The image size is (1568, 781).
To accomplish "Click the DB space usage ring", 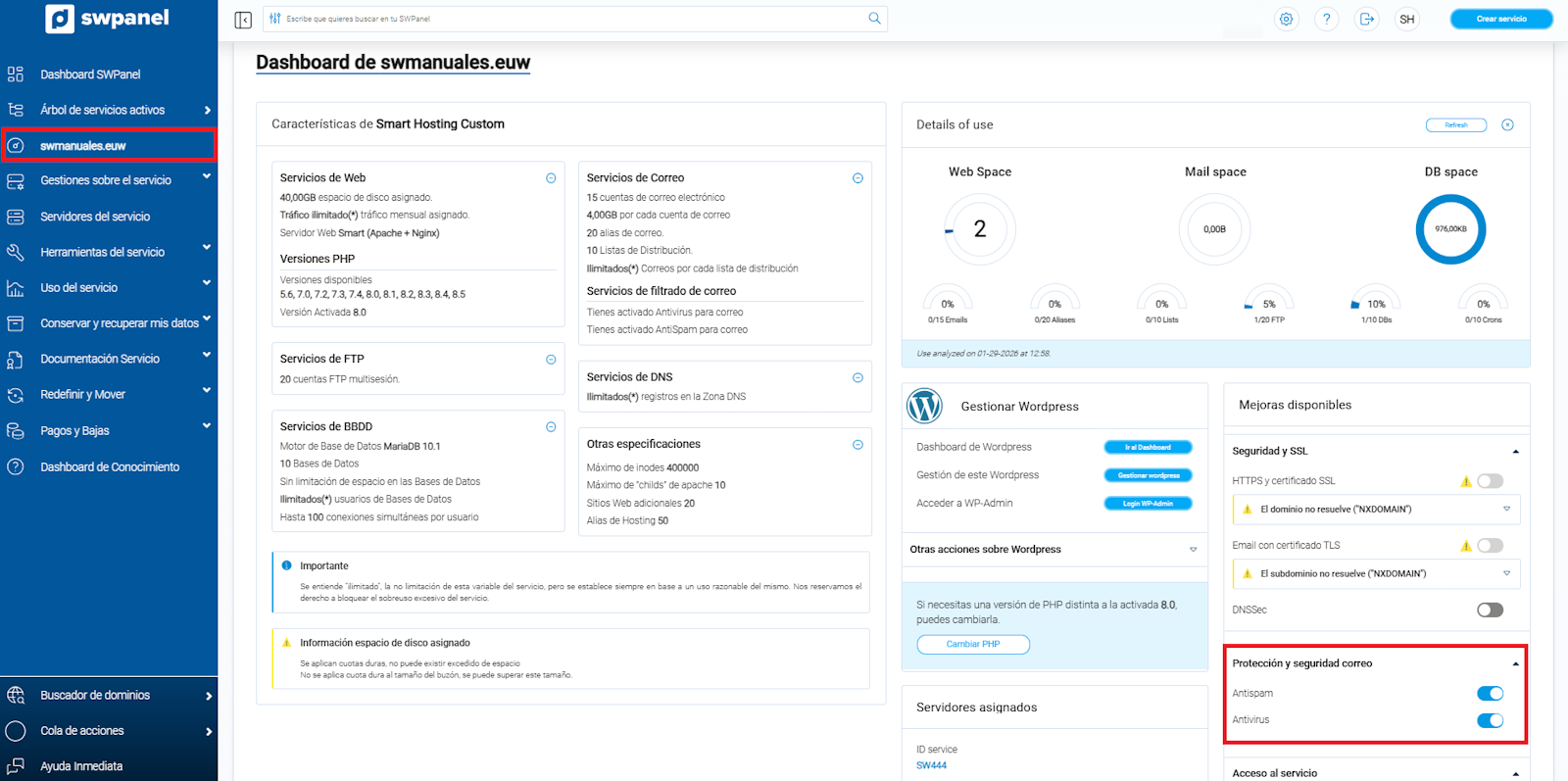I will pyautogui.click(x=1450, y=229).
